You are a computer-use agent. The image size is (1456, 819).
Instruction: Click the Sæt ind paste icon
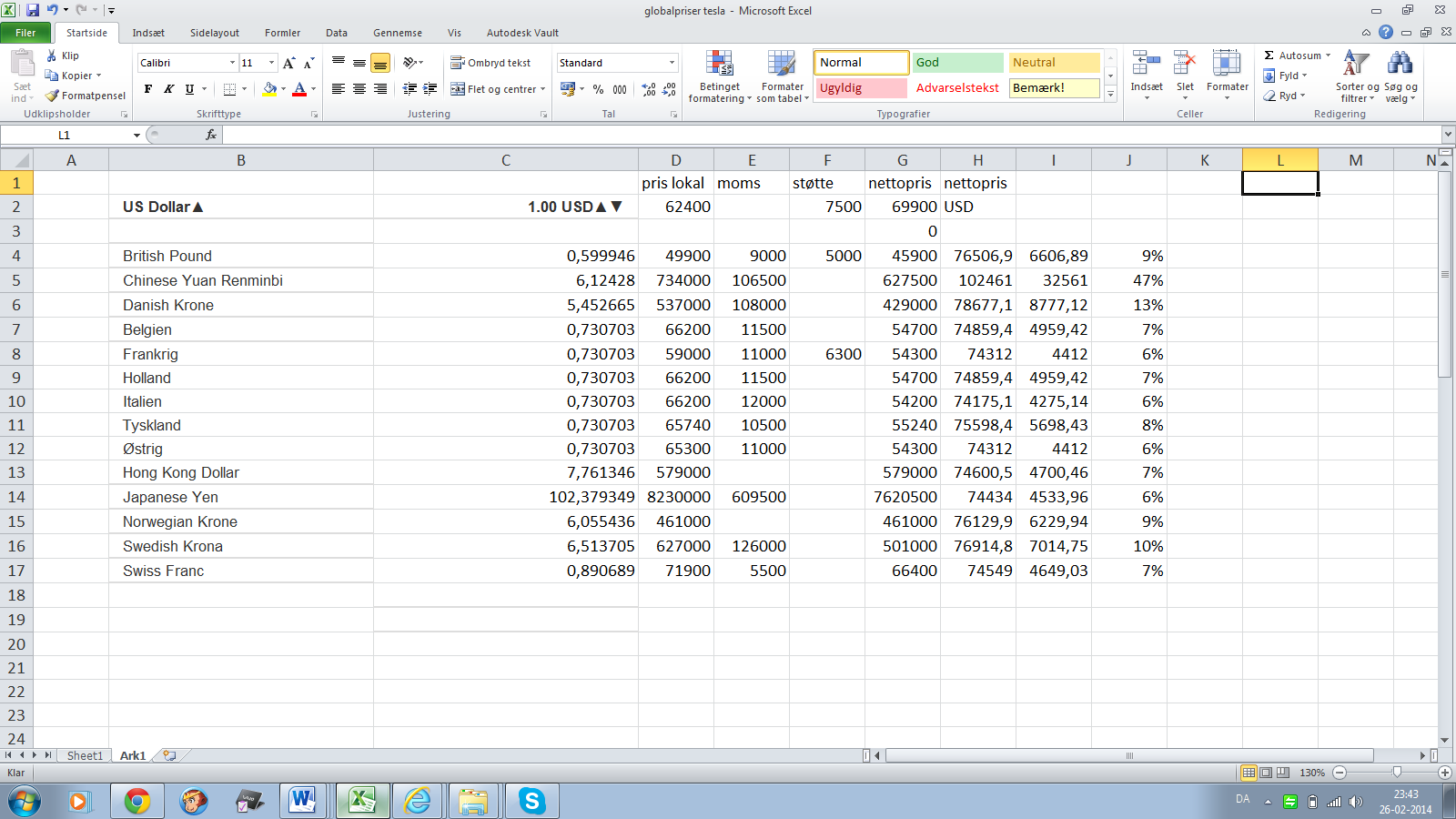pos(22,64)
